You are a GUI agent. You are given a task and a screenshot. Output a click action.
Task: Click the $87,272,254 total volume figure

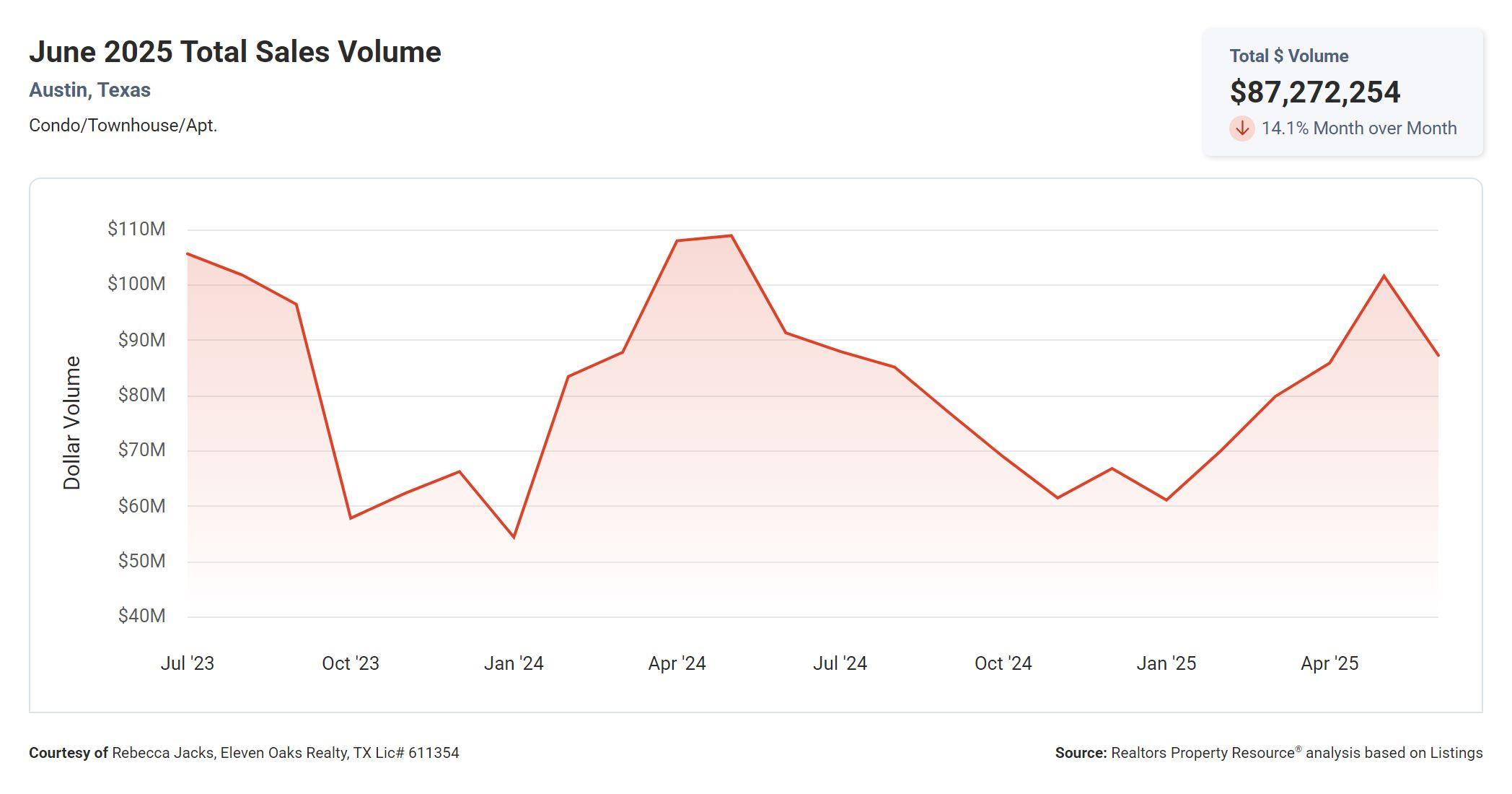1314,92
